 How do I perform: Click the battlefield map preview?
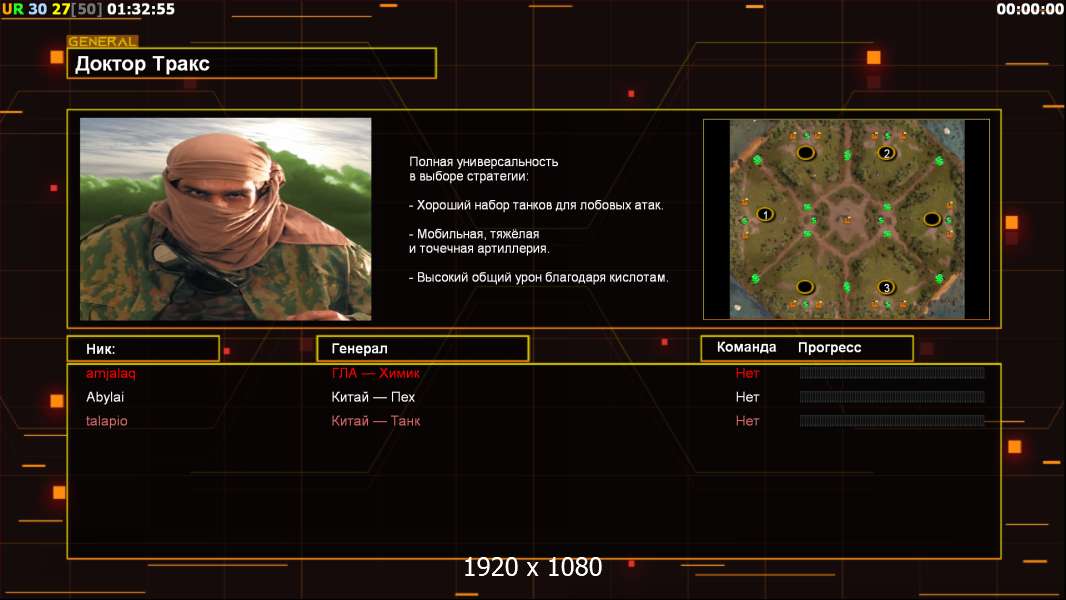[846, 219]
